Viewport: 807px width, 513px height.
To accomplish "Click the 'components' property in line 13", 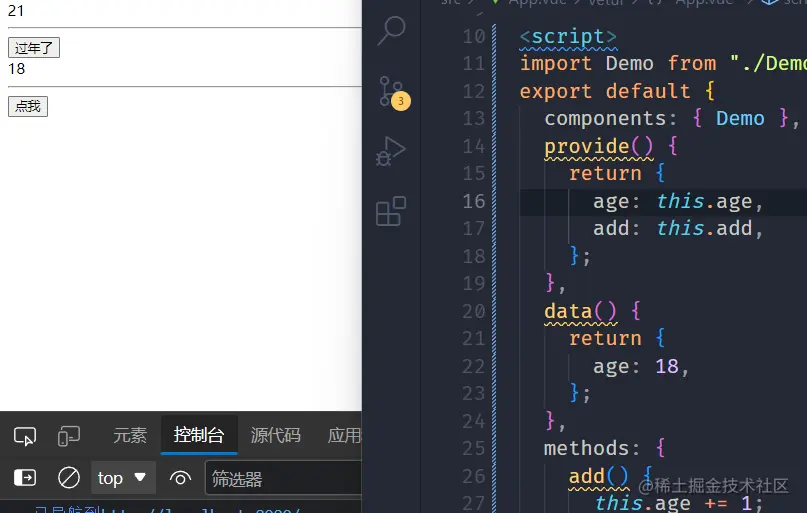I will pos(605,119).
